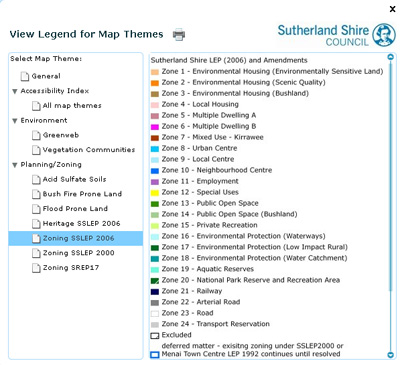The height and width of the screenshot is (365, 400).
Task: Select the Bush Fire Prone Land theme
Action: tap(82, 194)
